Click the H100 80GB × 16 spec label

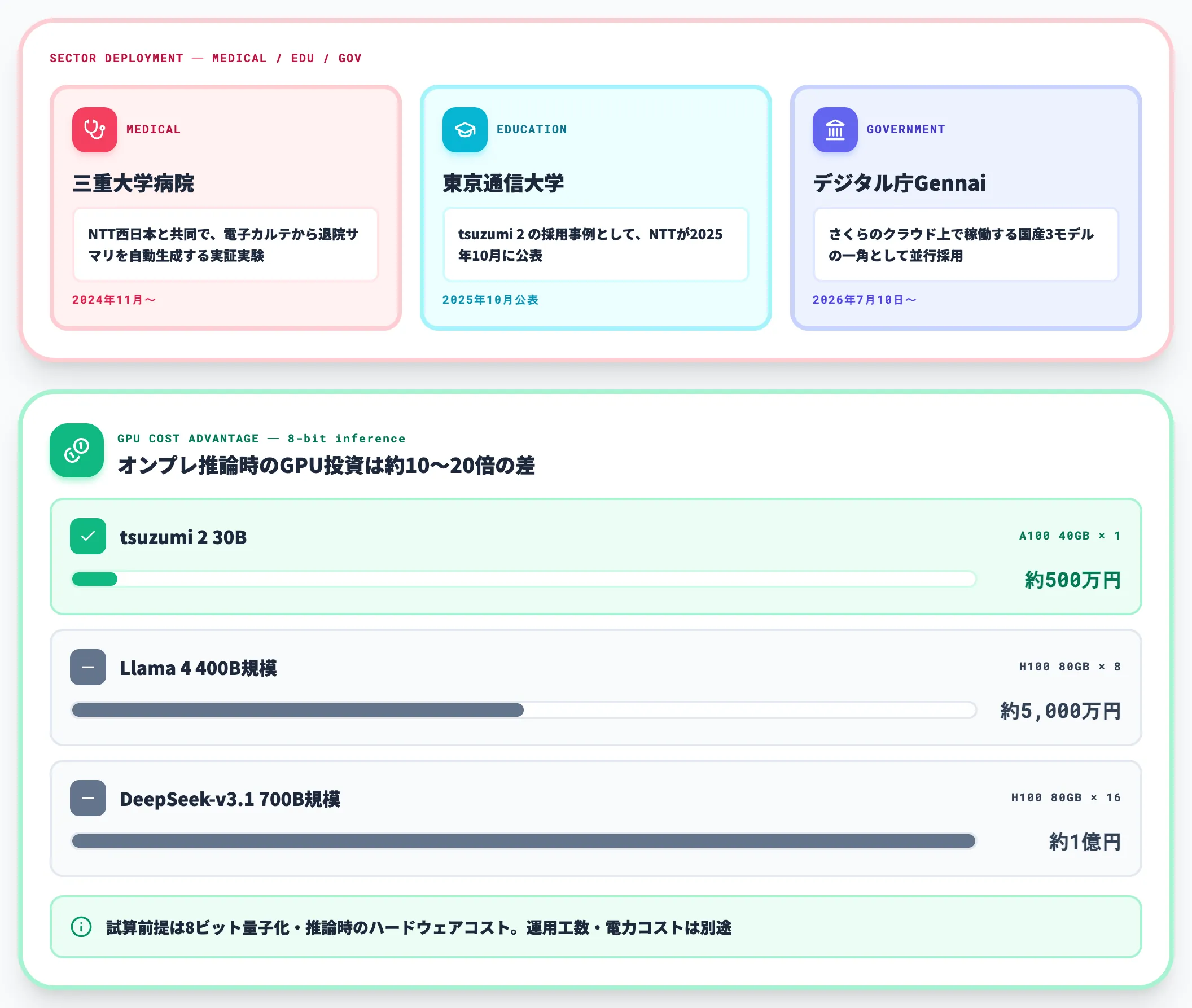tap(1066, 797)
